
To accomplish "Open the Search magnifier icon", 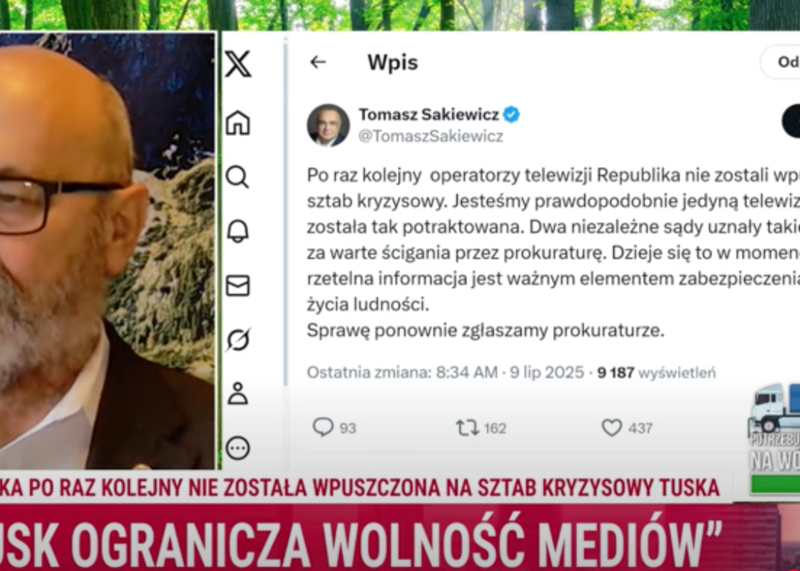I will point(237,177).
